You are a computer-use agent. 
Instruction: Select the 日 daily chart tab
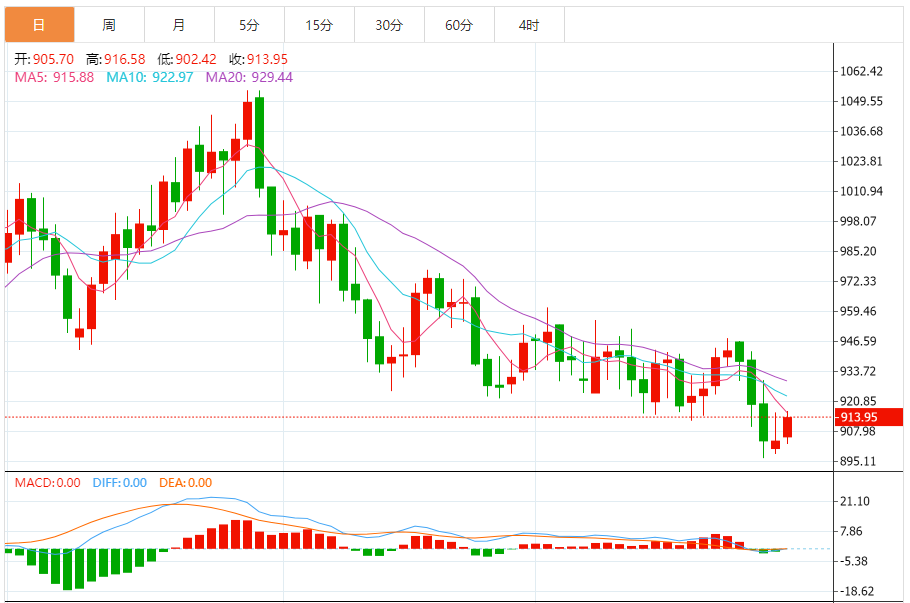(39, 25)
